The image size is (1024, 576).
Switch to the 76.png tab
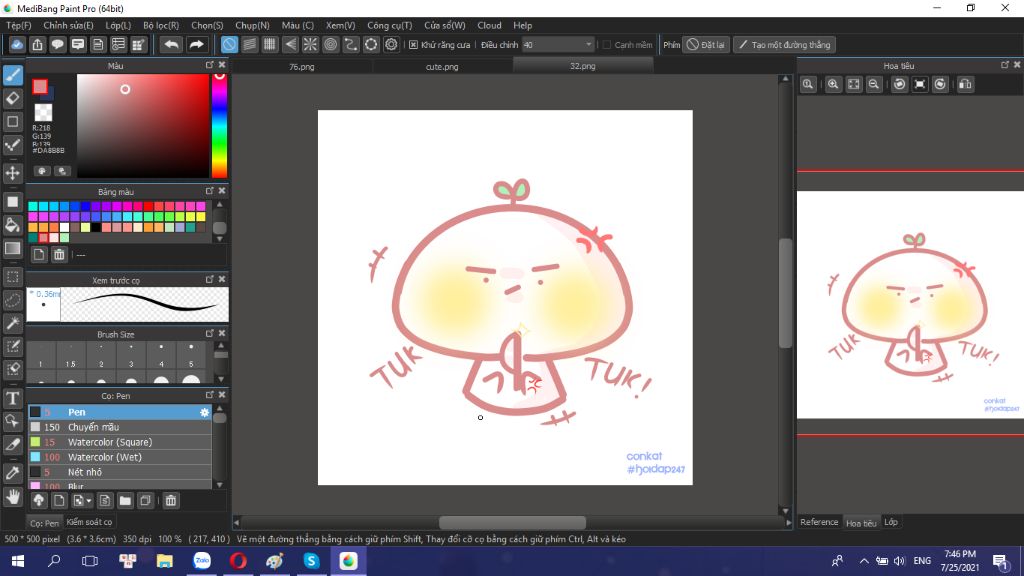point(302,66)
